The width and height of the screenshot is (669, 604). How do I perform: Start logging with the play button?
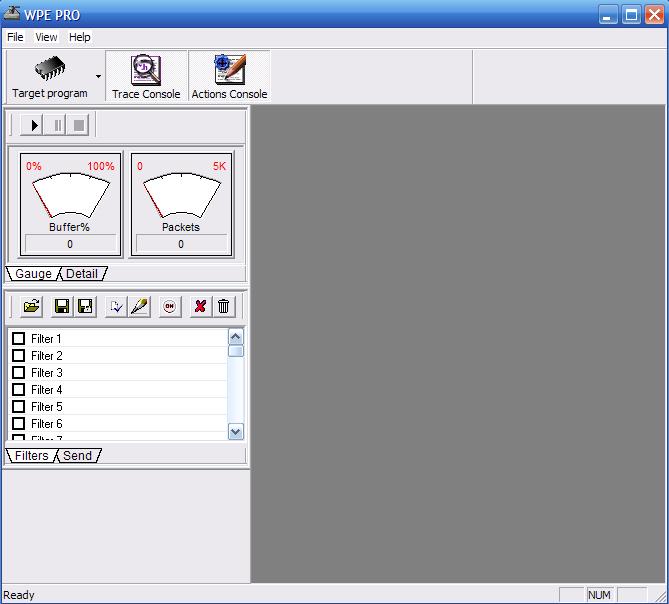34,125
